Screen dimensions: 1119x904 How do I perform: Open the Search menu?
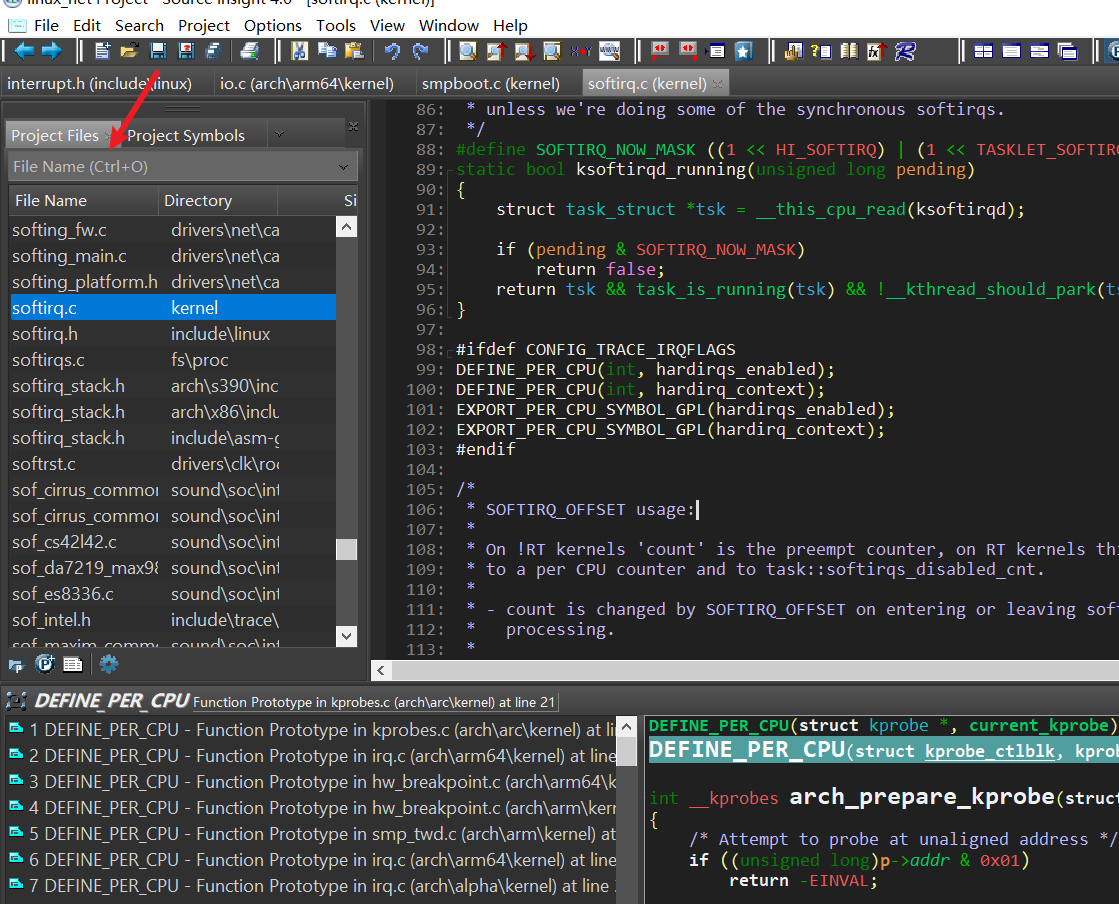pyautogui.click(x=139, y=25)
